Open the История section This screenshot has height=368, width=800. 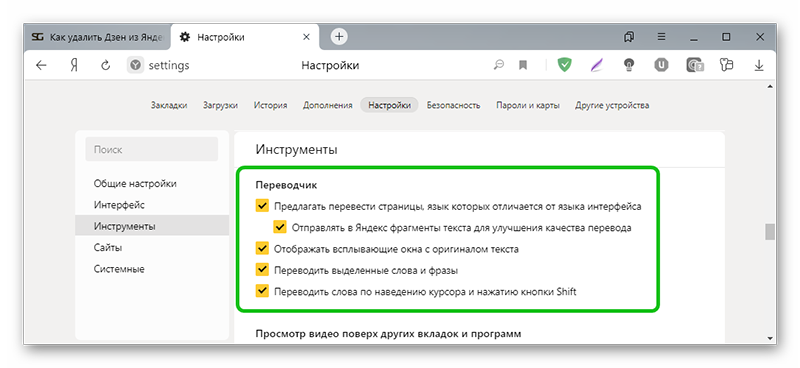click(270, 105)
